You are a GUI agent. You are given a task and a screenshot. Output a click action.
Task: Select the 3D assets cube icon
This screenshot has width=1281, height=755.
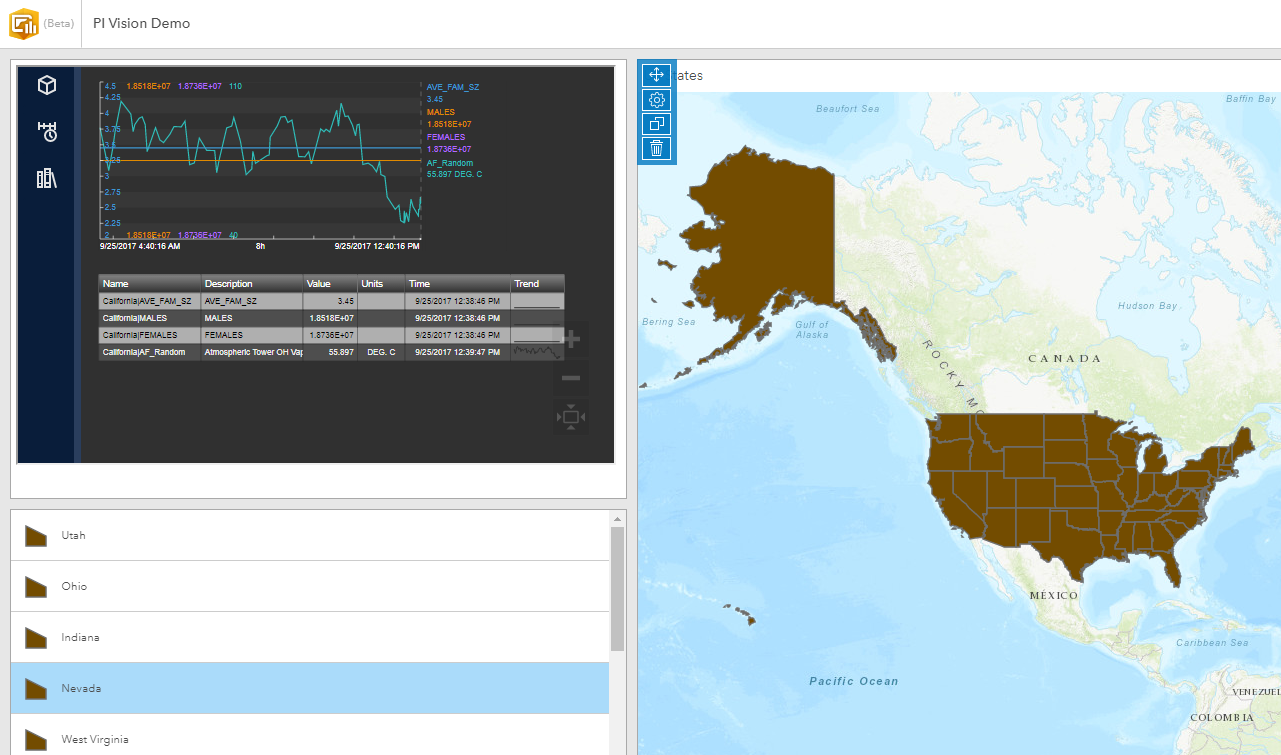point(45,85)
